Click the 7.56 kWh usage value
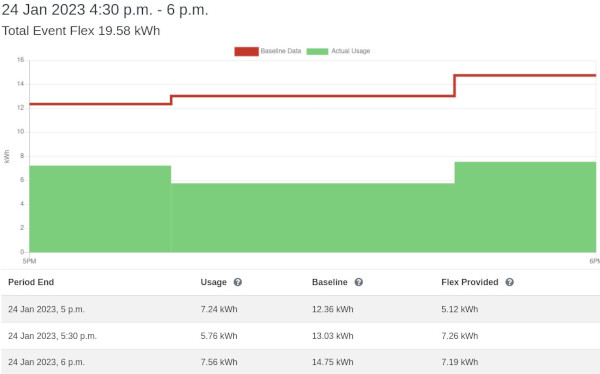This screenshot has height=374, width=600. click(x=219, y=362)
